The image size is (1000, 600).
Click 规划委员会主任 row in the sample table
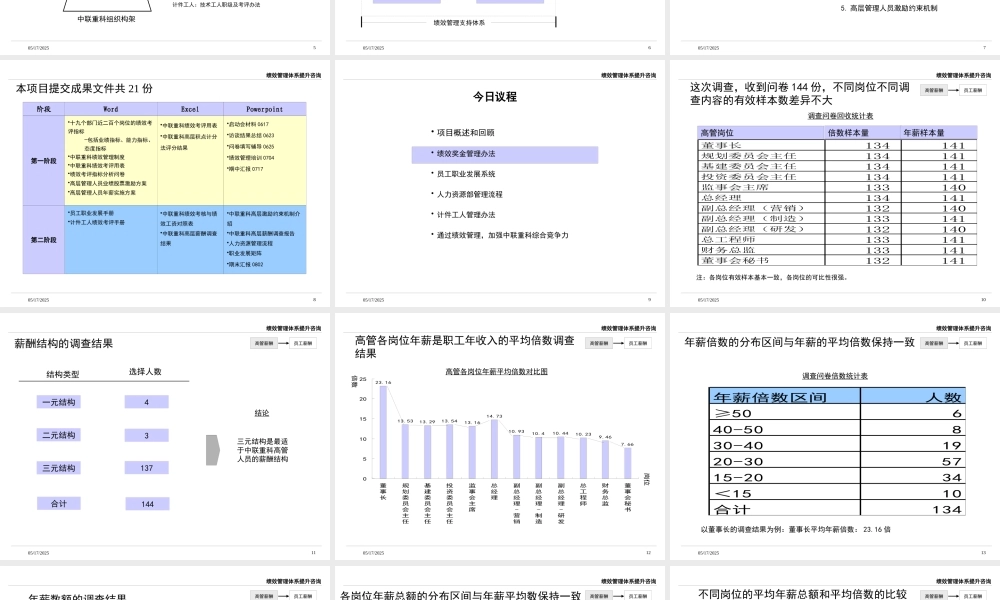pyautogui.click(x=837, y=156)
